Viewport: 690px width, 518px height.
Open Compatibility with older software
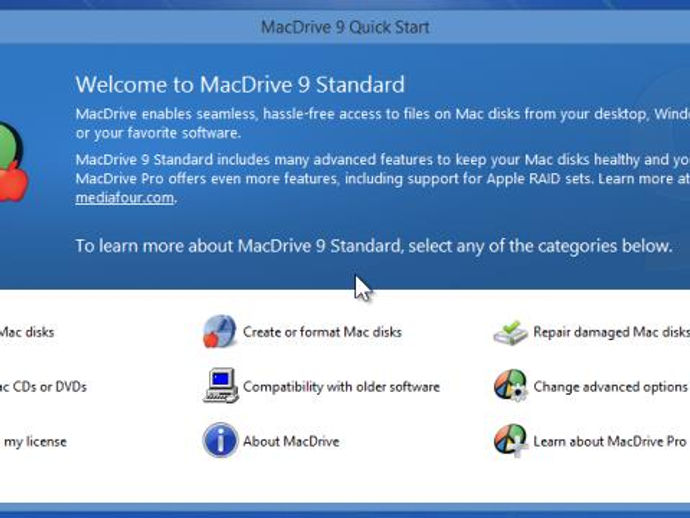(341, 387)
